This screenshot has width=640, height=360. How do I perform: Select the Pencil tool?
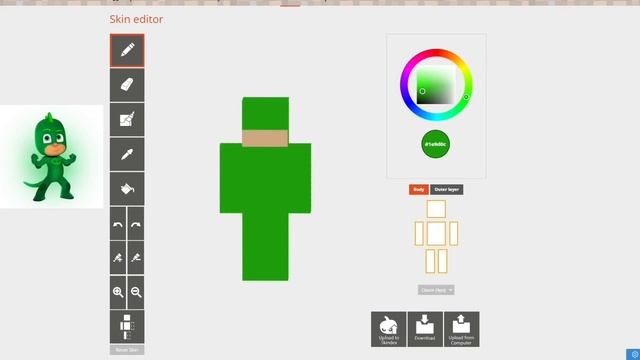point(127,51)
